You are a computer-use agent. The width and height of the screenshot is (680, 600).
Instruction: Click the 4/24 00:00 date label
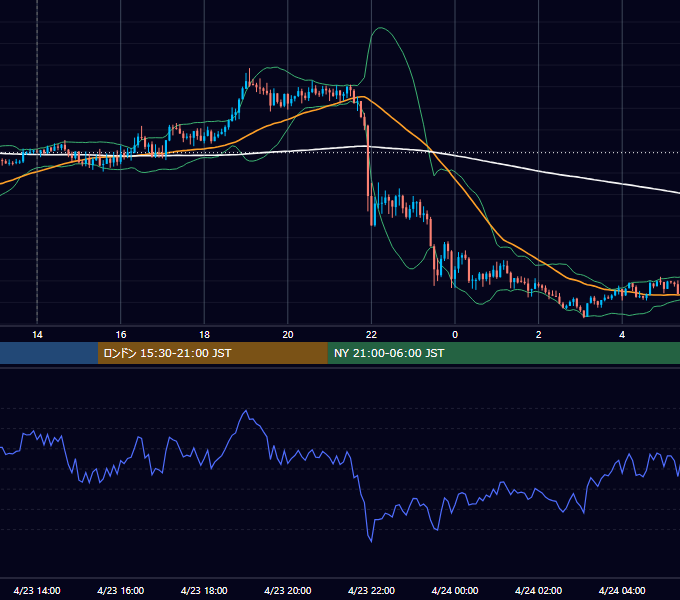[x=455, y=590]
